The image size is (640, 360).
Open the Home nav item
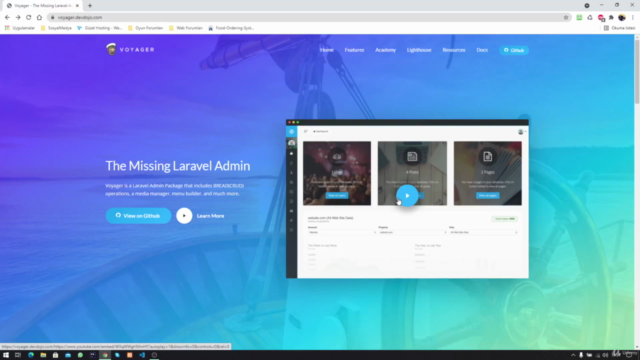(327, 50)
